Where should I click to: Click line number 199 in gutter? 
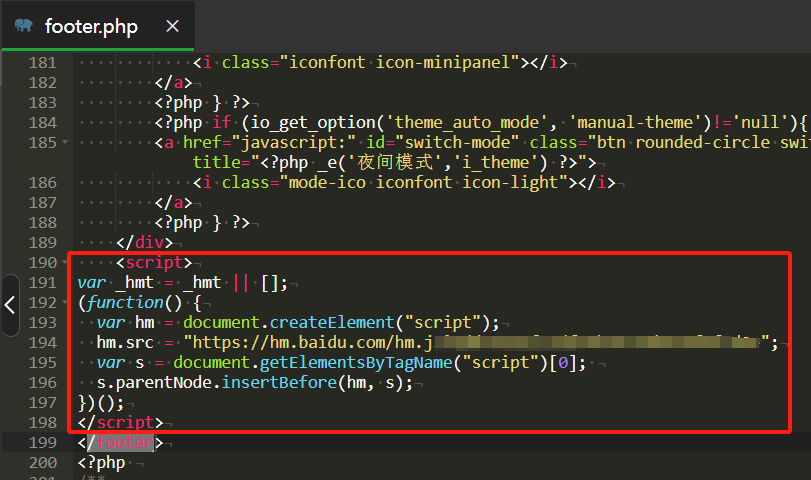[x=42, y=442]
